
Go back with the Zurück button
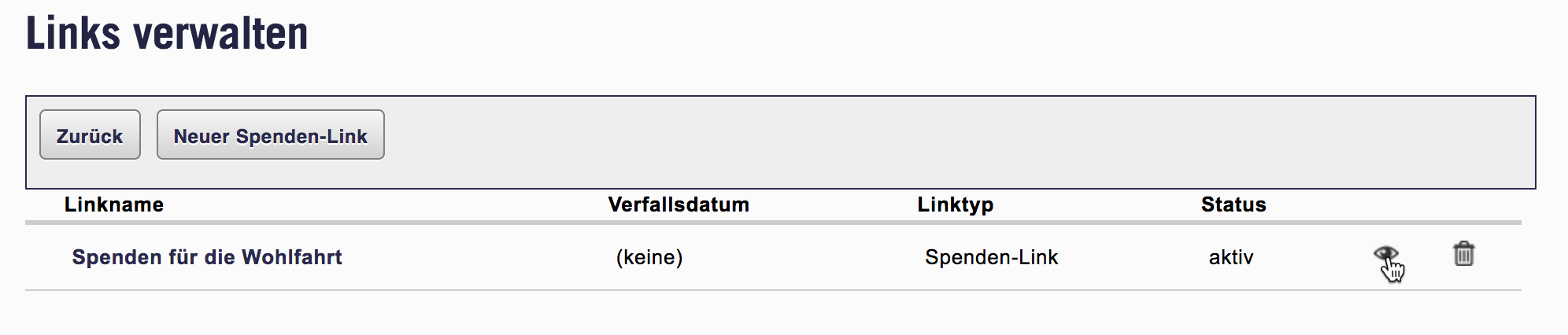point(90,135)
